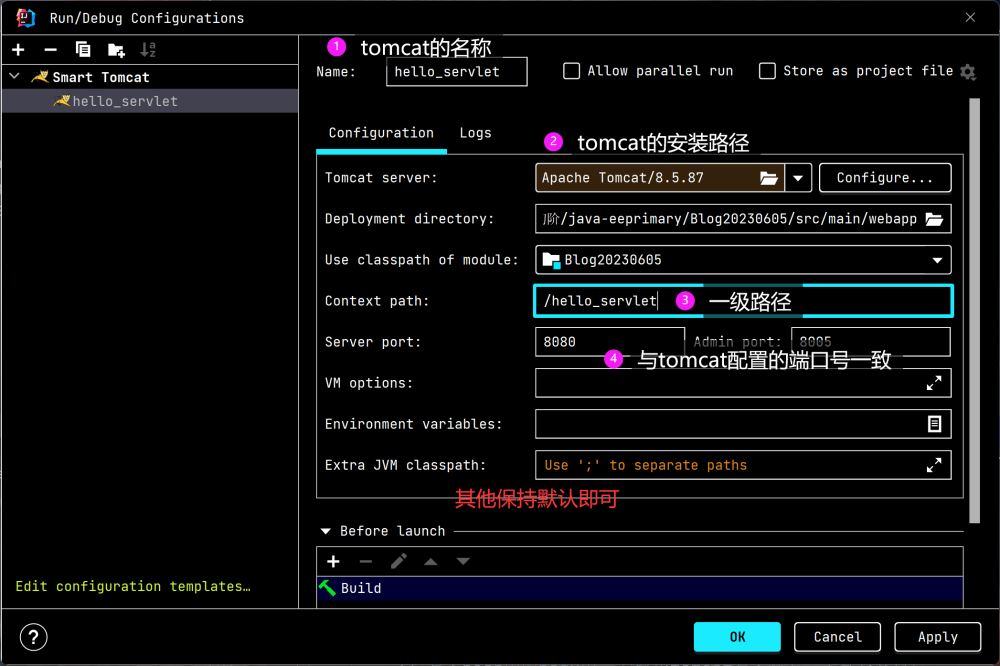The height and width of the screenshot is (666, 1000).
Task: Open the Tomcat server dropdown
Action: (x=798, y=178)
